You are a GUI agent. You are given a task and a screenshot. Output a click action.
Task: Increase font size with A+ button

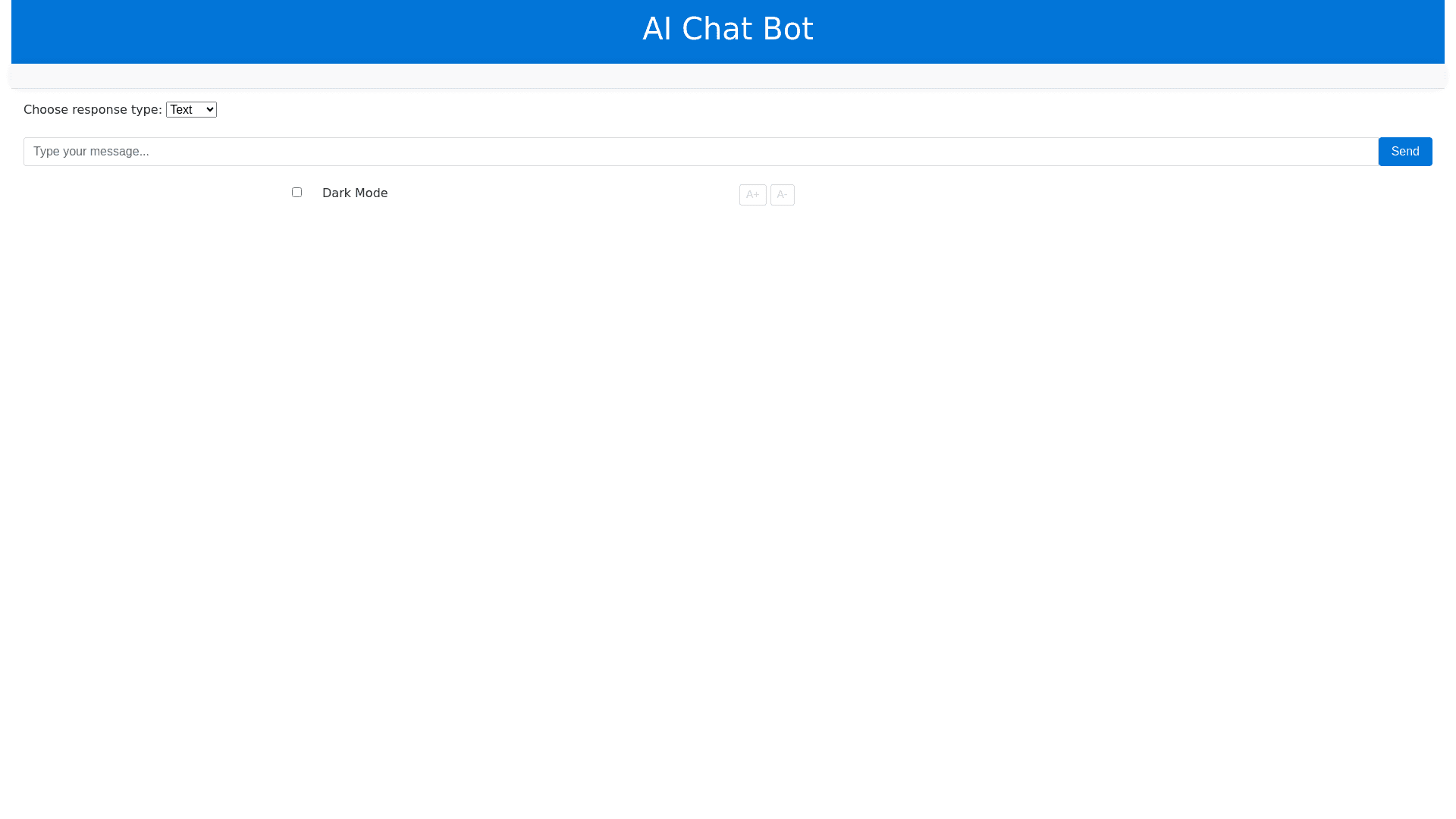(752, 195)
